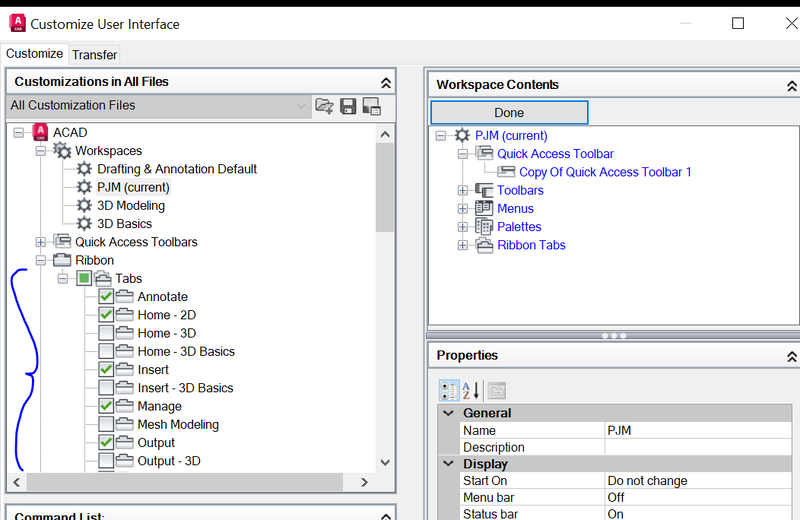Uncheck the Annotate tab checkbox

click(x=106, y=296)
